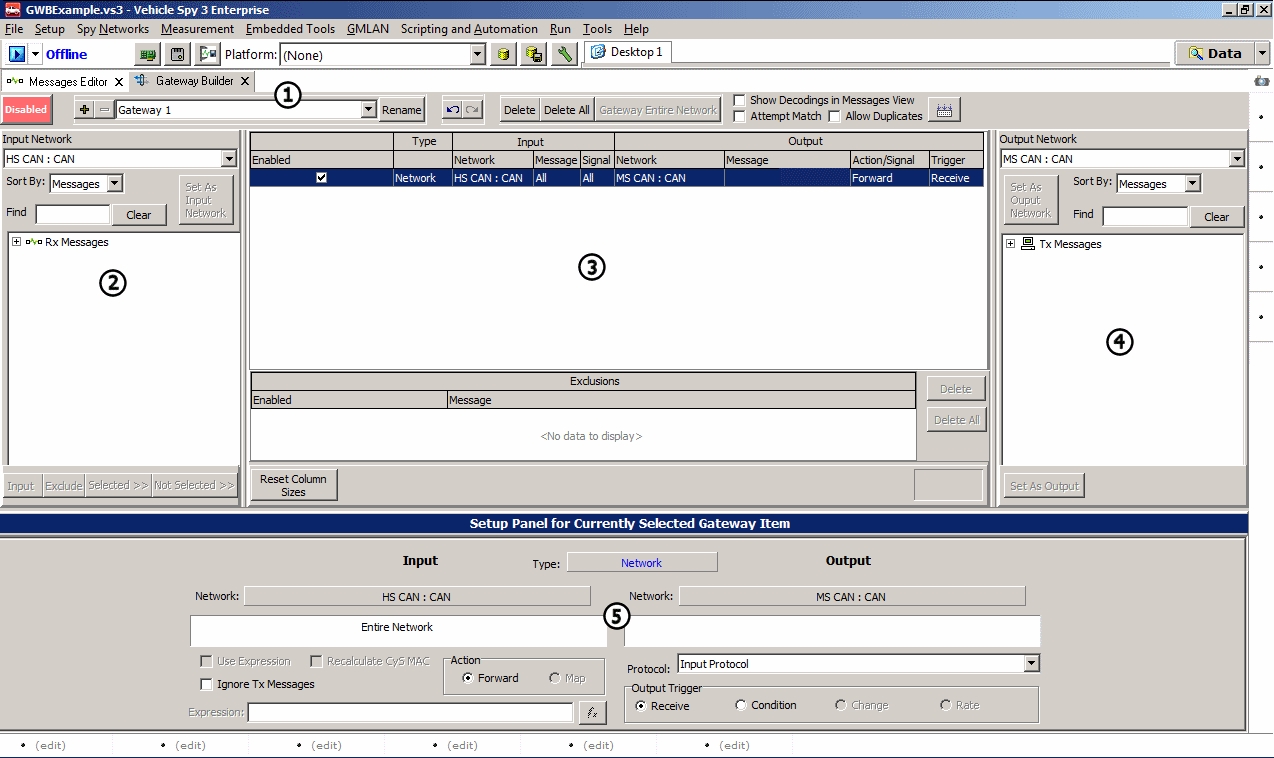Expand the Rx Messages tree node
The height and width of the screenshot is (758, 1274).
click(x=17, y=242)
